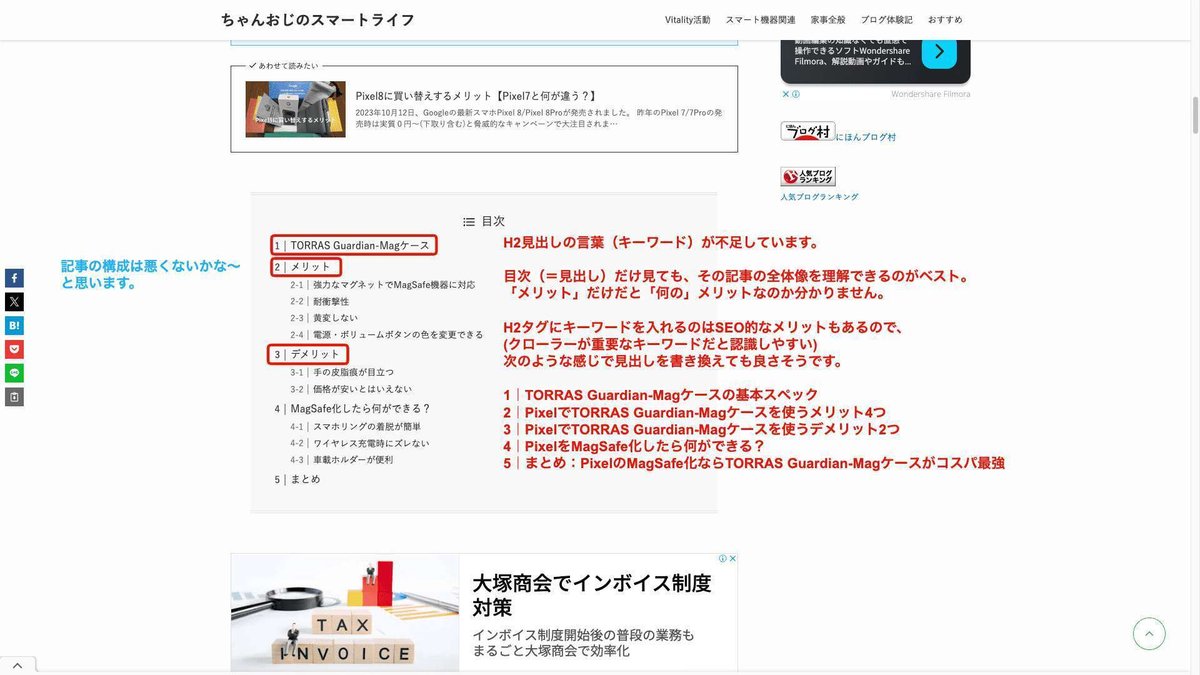Go to 4 | MagSafe化したら何ができる？
Viewport: 1200px width, 675px height.
click(352, 408)
